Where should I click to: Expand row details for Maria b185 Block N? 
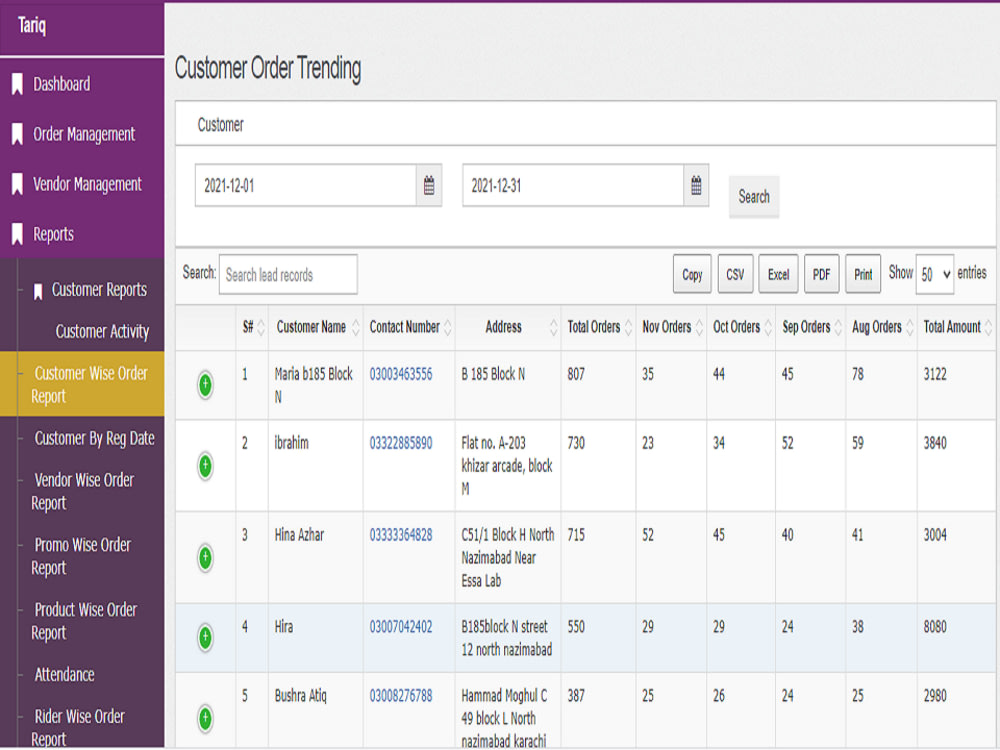[x=205, y=385]
